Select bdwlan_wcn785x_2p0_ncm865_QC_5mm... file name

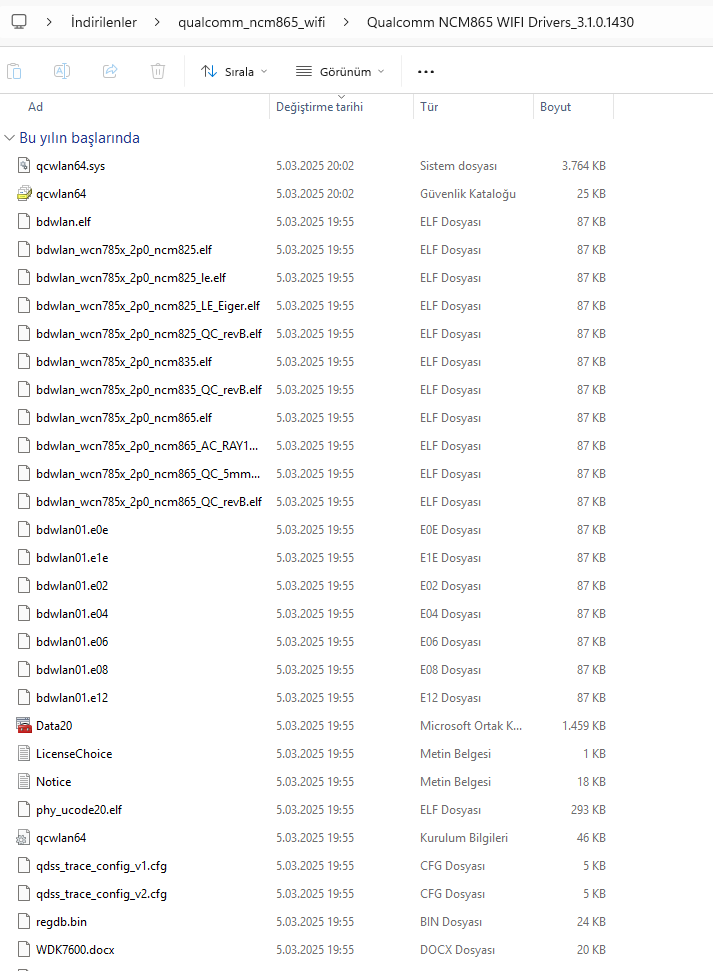pos(148,473)
